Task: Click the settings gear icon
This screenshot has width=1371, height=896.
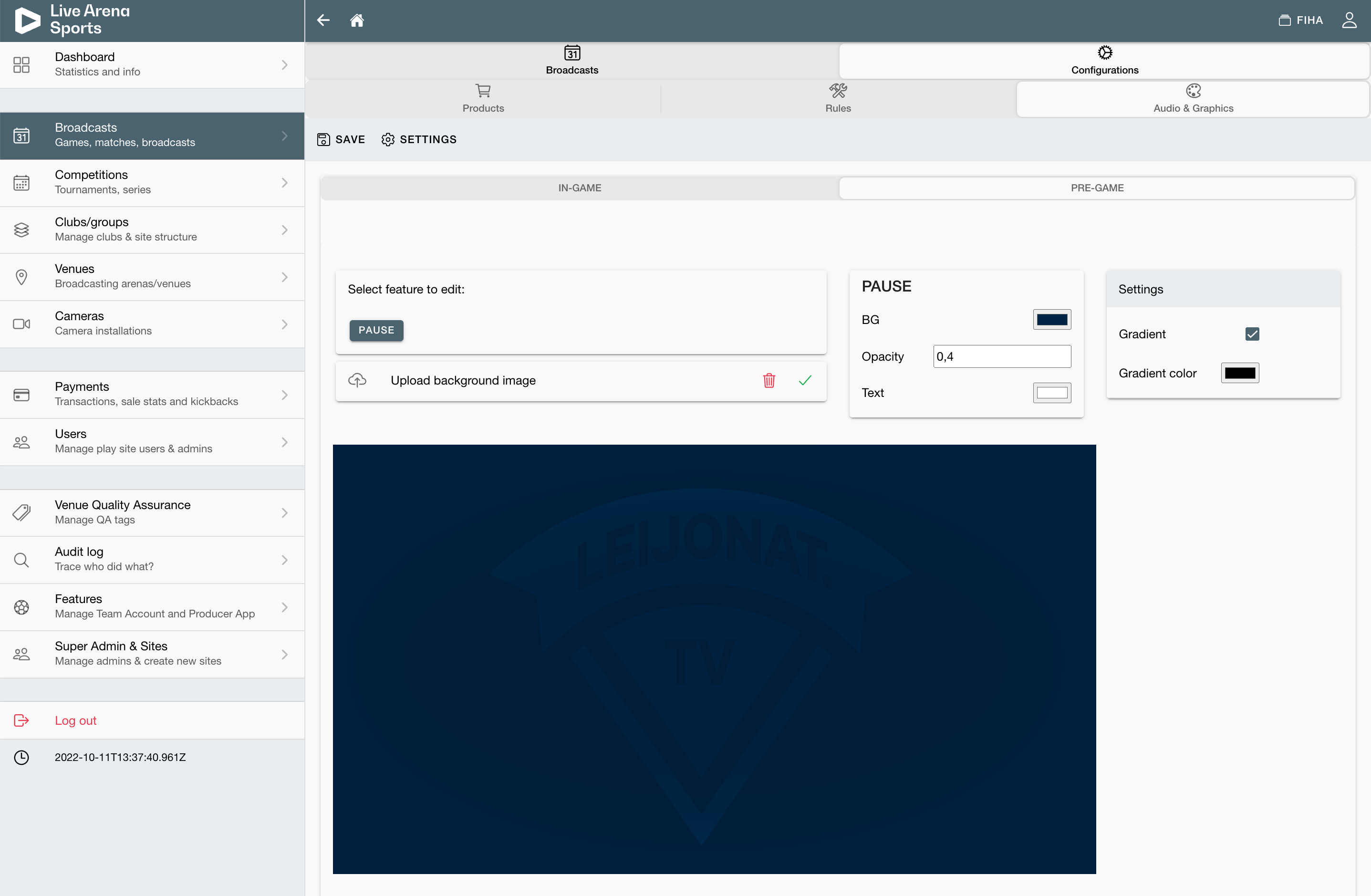Action: pyautogui.click(x=388, y=139)
